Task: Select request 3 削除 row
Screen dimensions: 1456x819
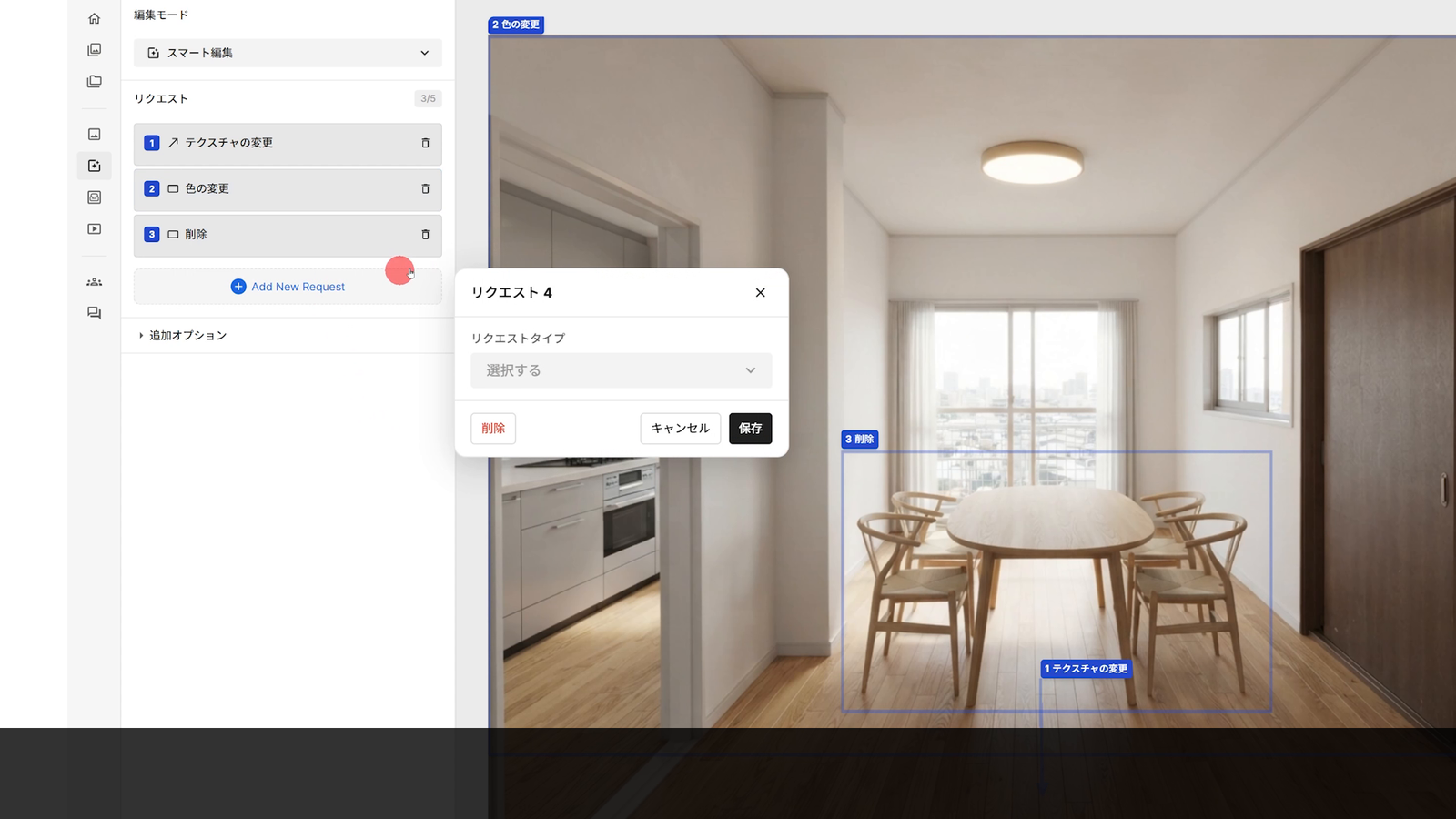Action: (x=288, y=235)
